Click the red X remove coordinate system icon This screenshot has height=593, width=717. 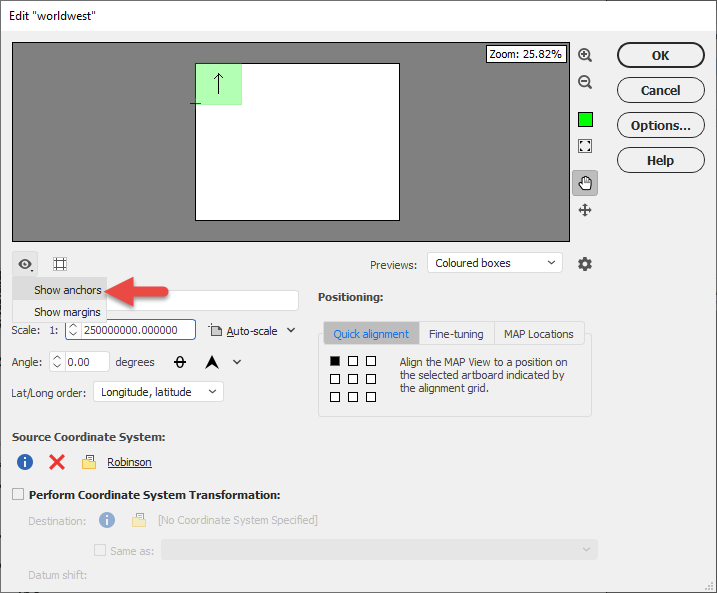pos(57,462)
